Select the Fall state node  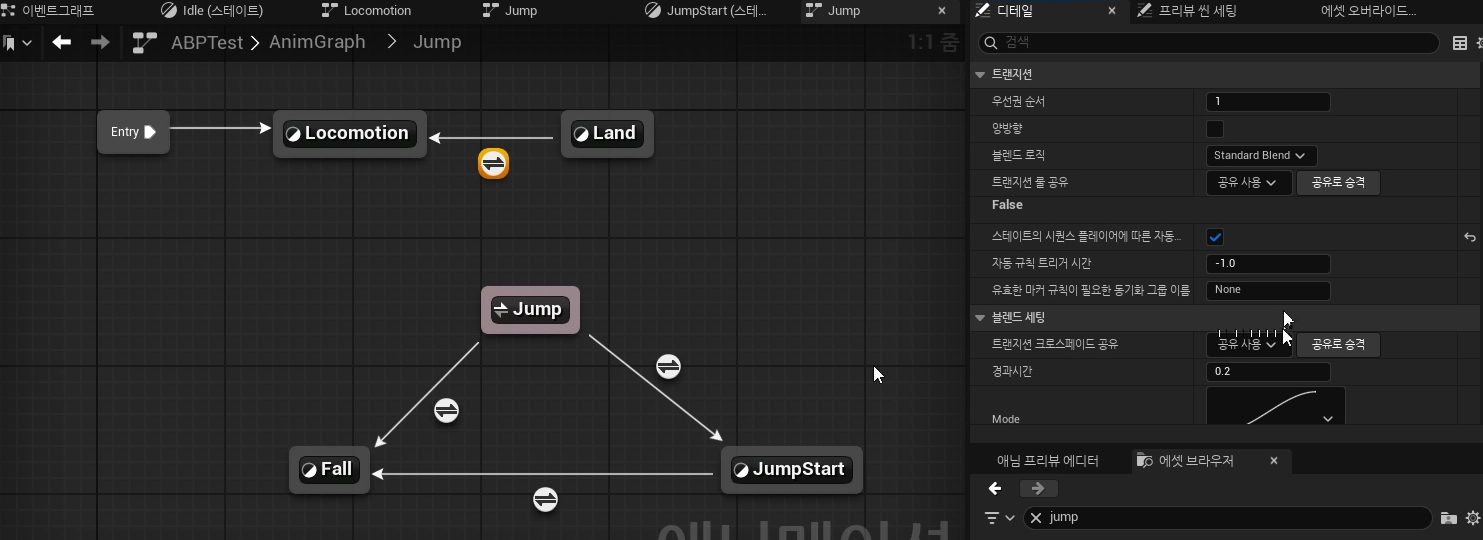[x=329, y=470]
